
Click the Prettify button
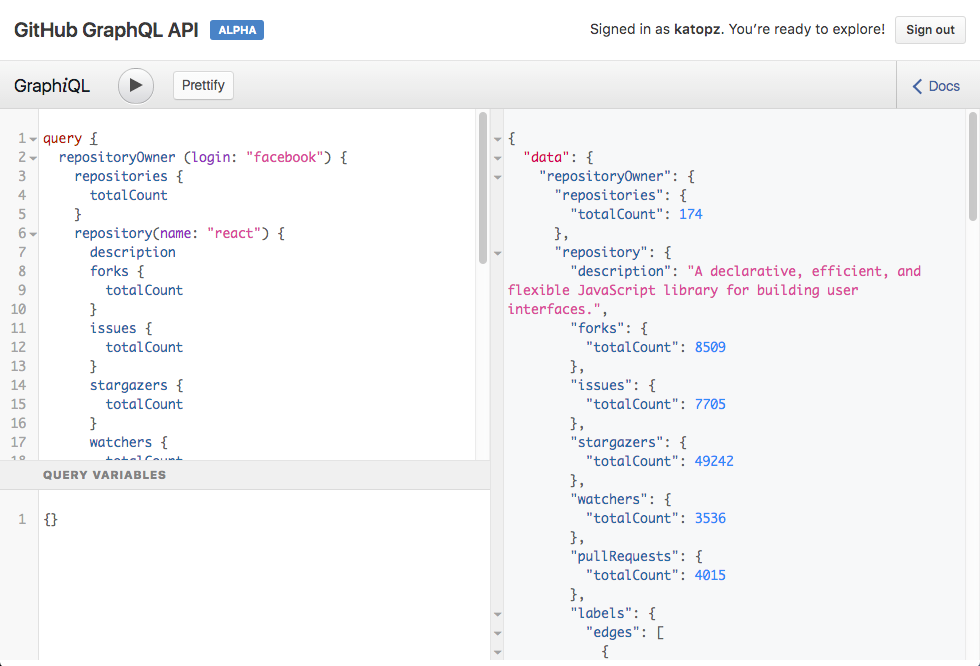tap(203, 86)
